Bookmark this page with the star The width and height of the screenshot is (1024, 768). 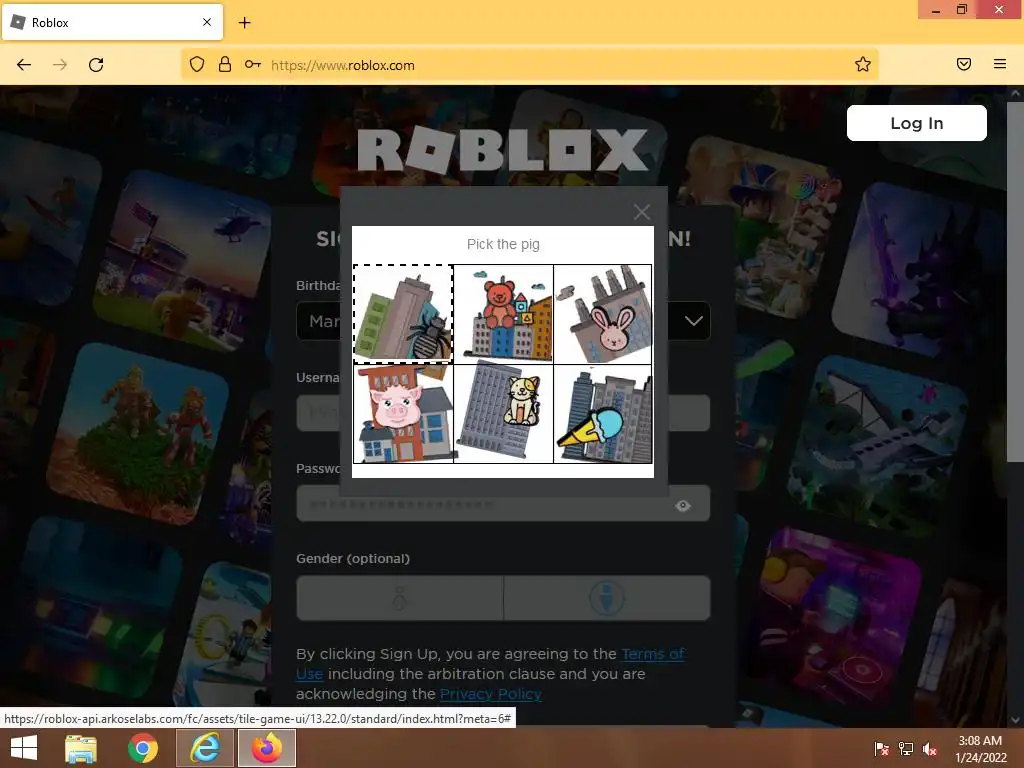(x=863, y=64)
